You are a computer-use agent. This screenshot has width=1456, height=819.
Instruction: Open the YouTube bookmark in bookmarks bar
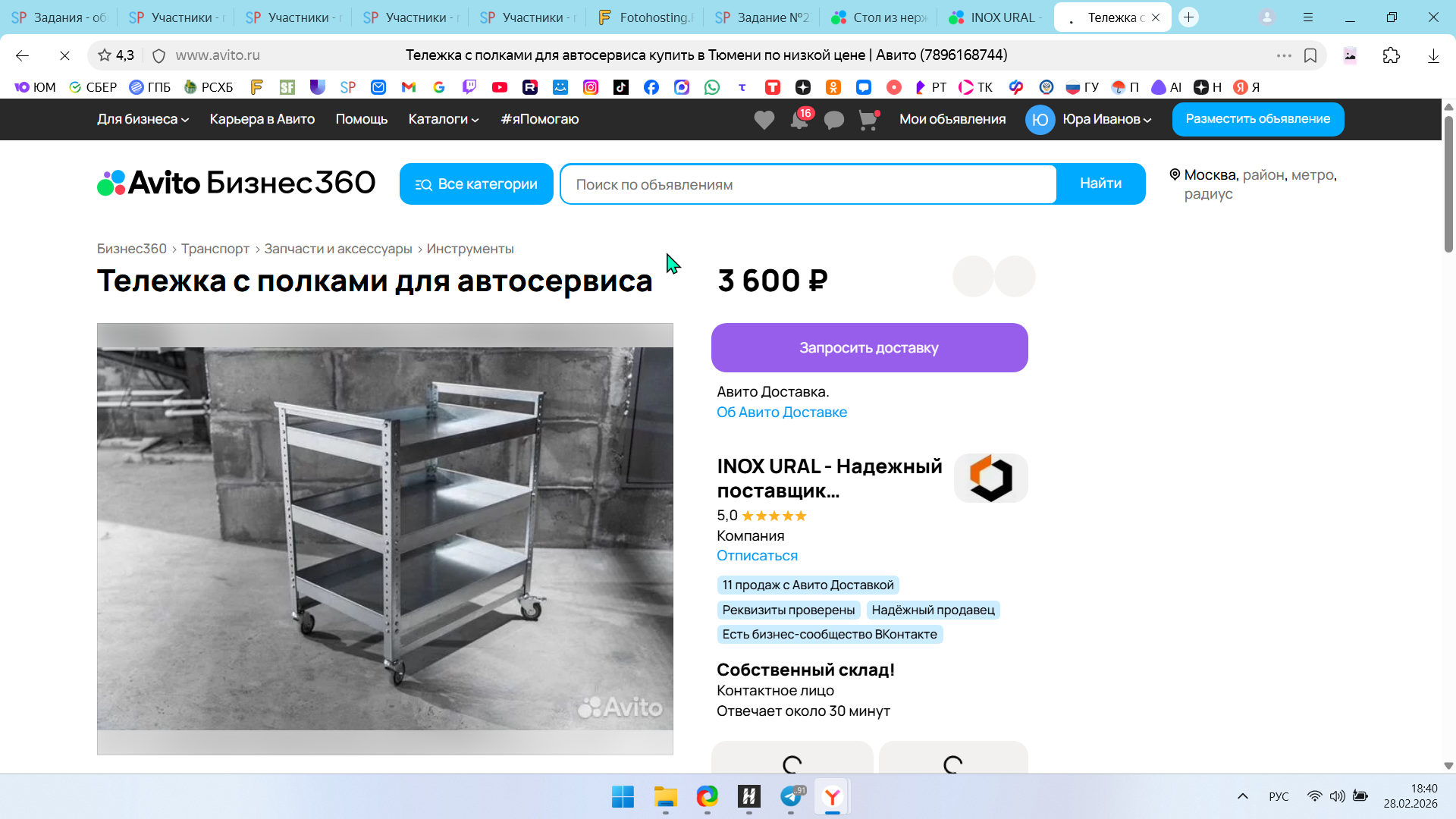coord(500,87)
